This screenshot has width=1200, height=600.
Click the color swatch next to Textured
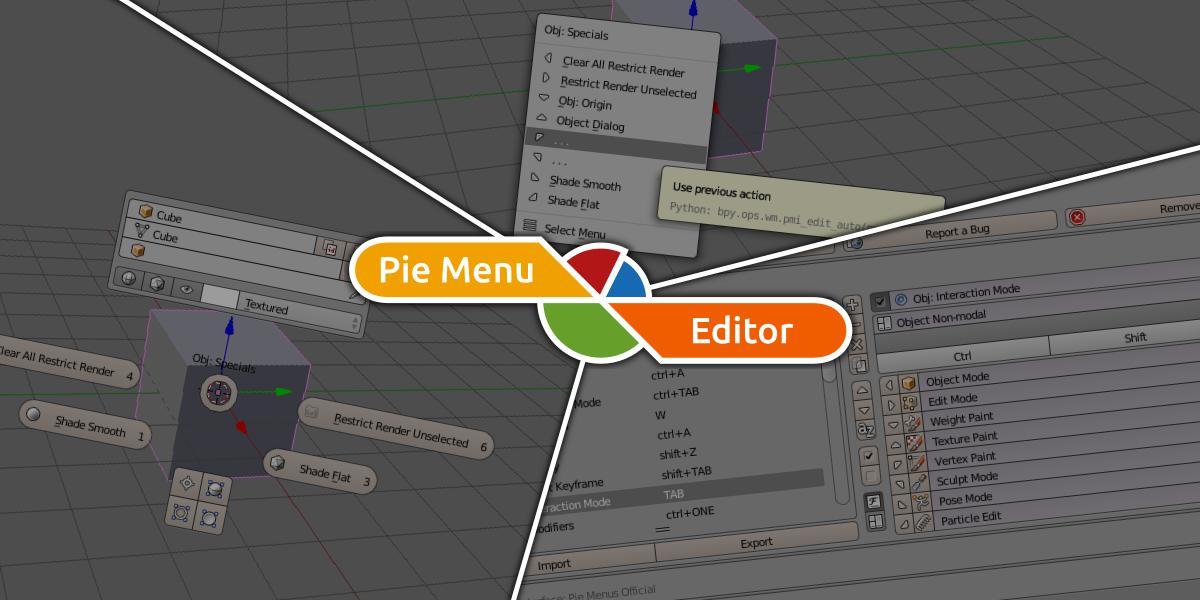coord(220,295)
